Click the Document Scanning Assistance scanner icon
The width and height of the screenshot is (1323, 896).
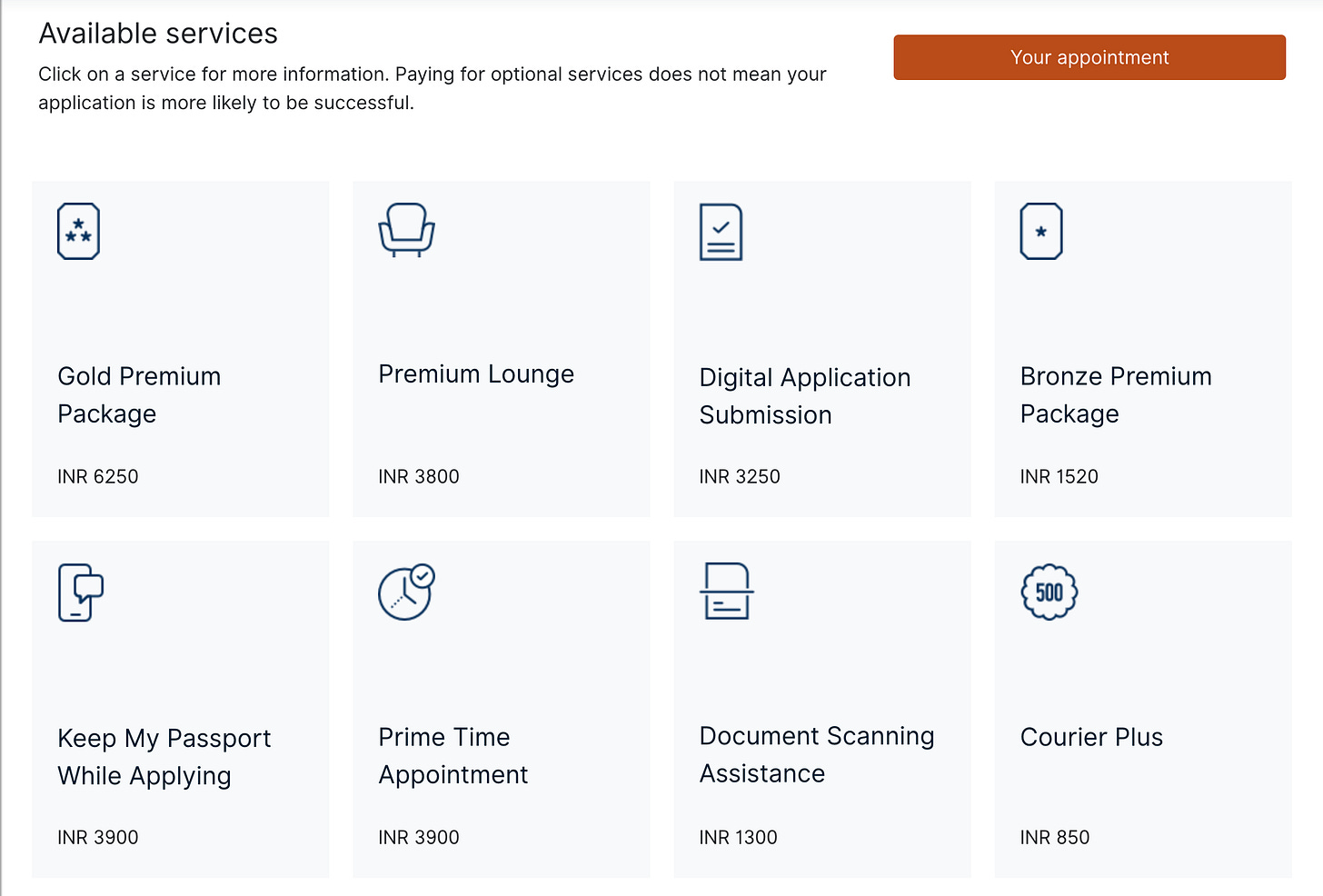726,591
